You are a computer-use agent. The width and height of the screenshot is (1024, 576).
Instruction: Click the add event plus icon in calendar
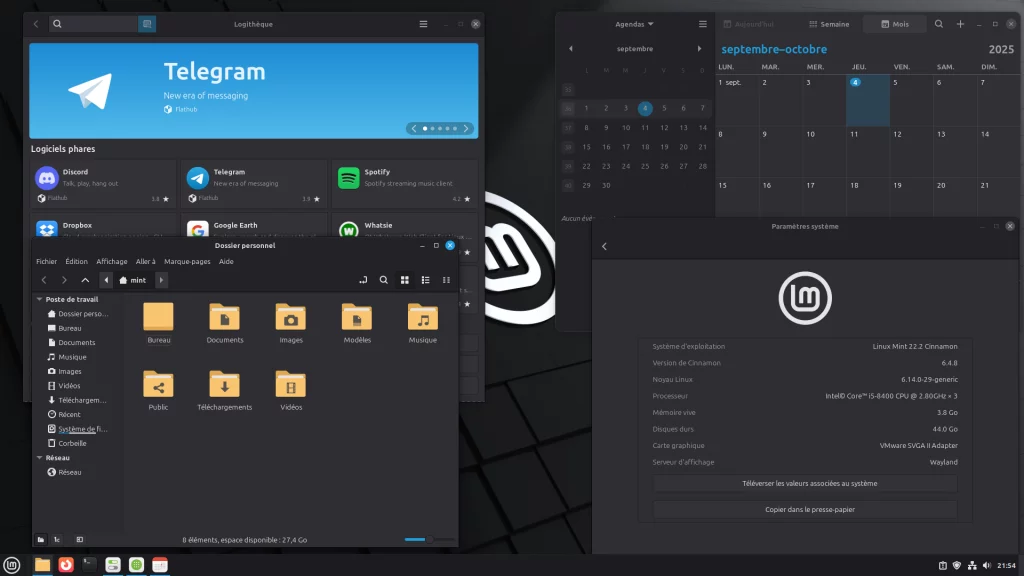click(960, 24)
